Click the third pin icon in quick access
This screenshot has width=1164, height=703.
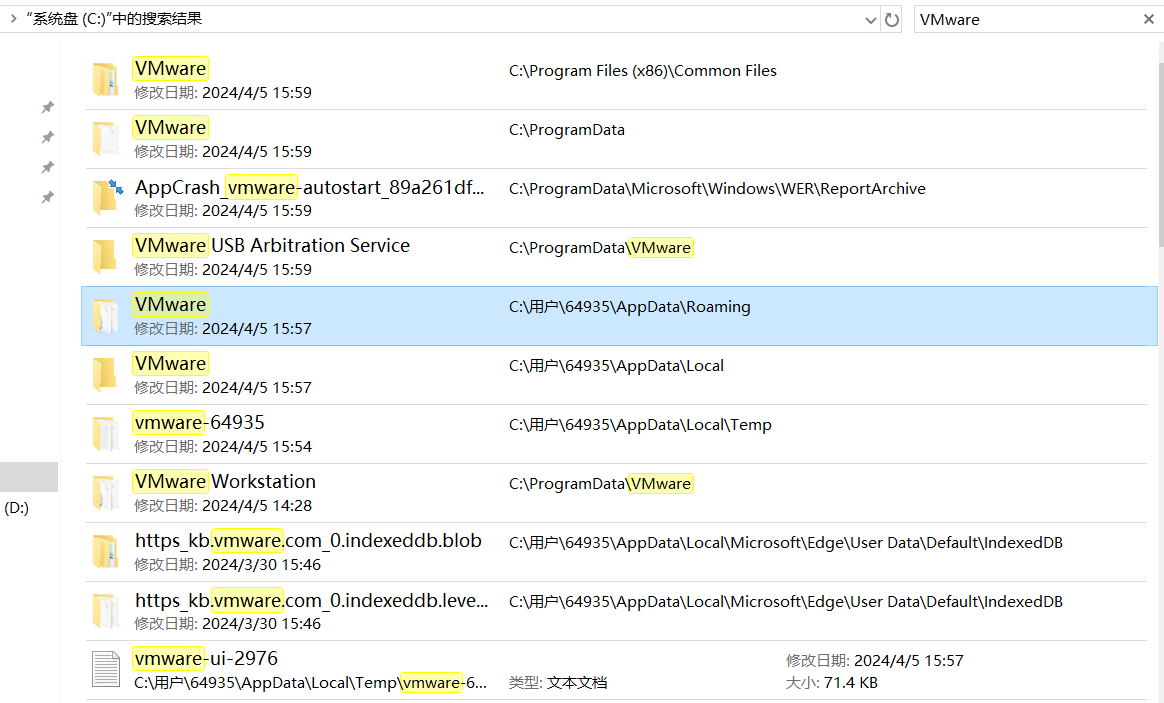pos(48,167)
